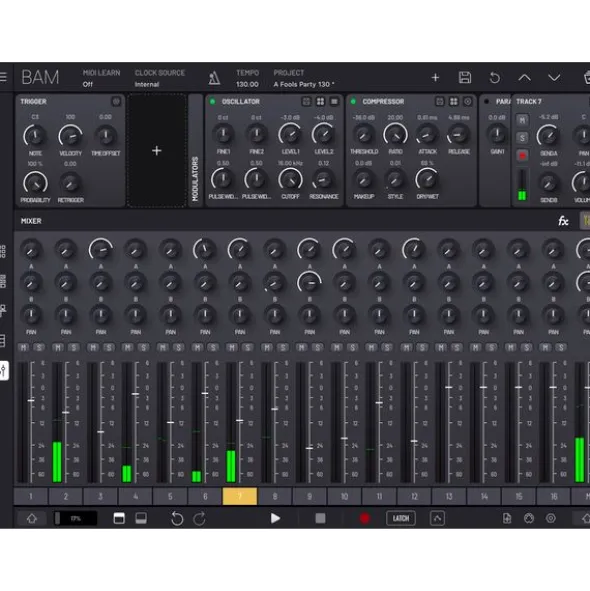Open Compressor preset icon
Screen dimensions: 590x591
coord(440,101)
